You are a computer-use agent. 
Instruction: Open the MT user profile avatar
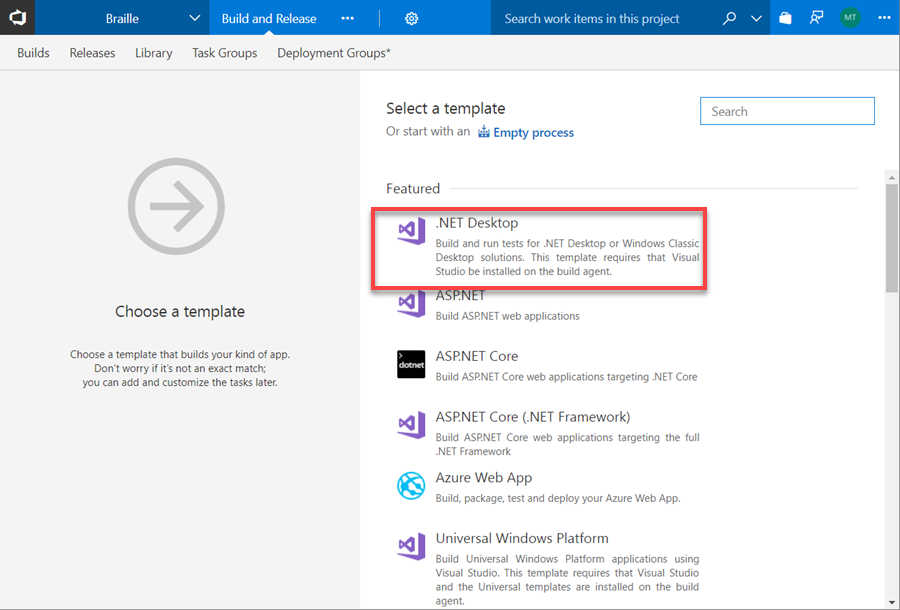850,18
